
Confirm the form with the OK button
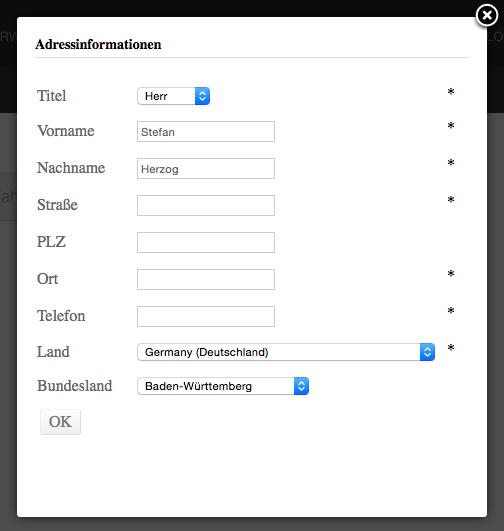click(60, 422)
